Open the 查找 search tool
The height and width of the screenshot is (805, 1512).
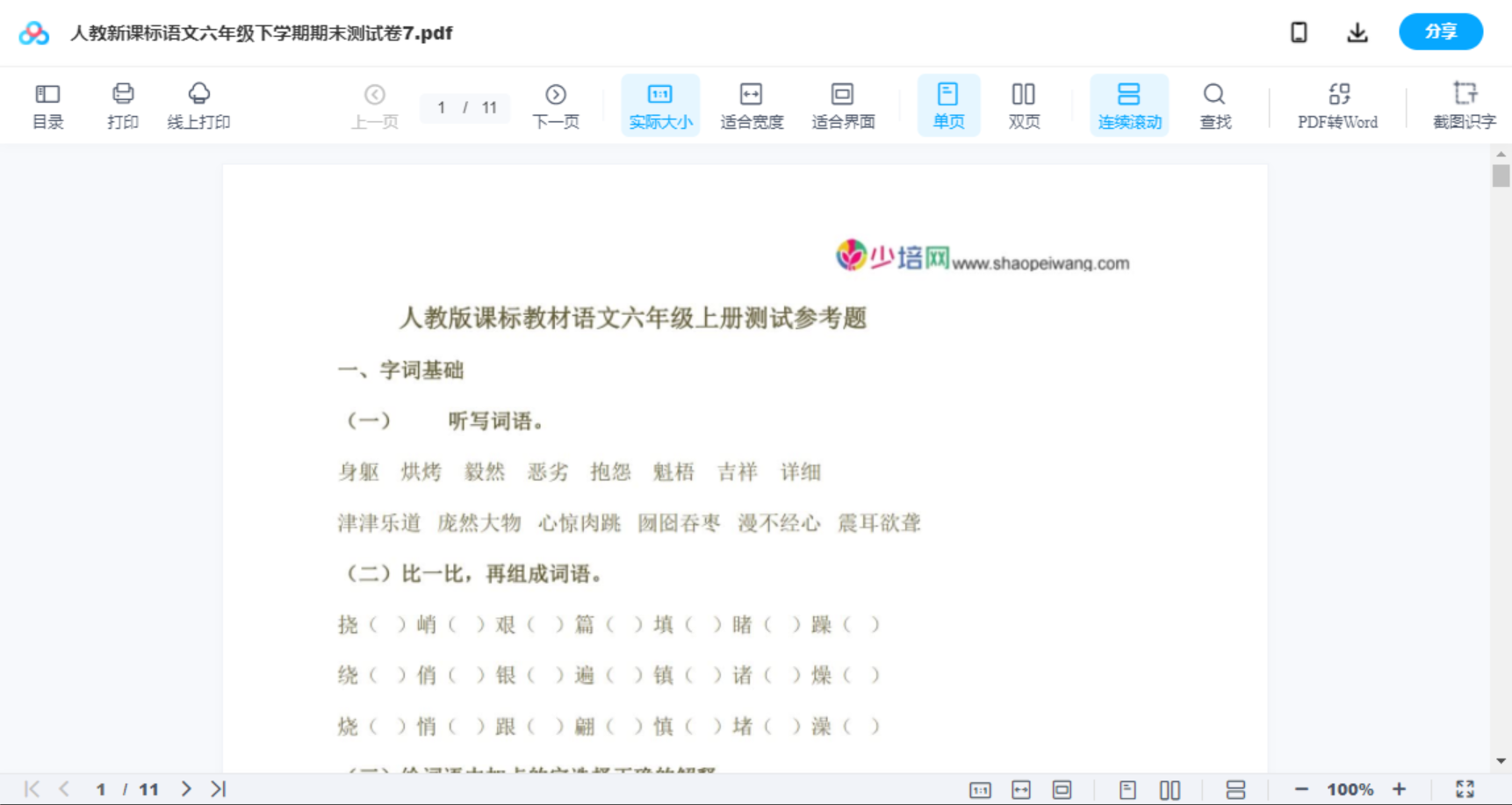pyautogui.click(x=1214, y=104)
